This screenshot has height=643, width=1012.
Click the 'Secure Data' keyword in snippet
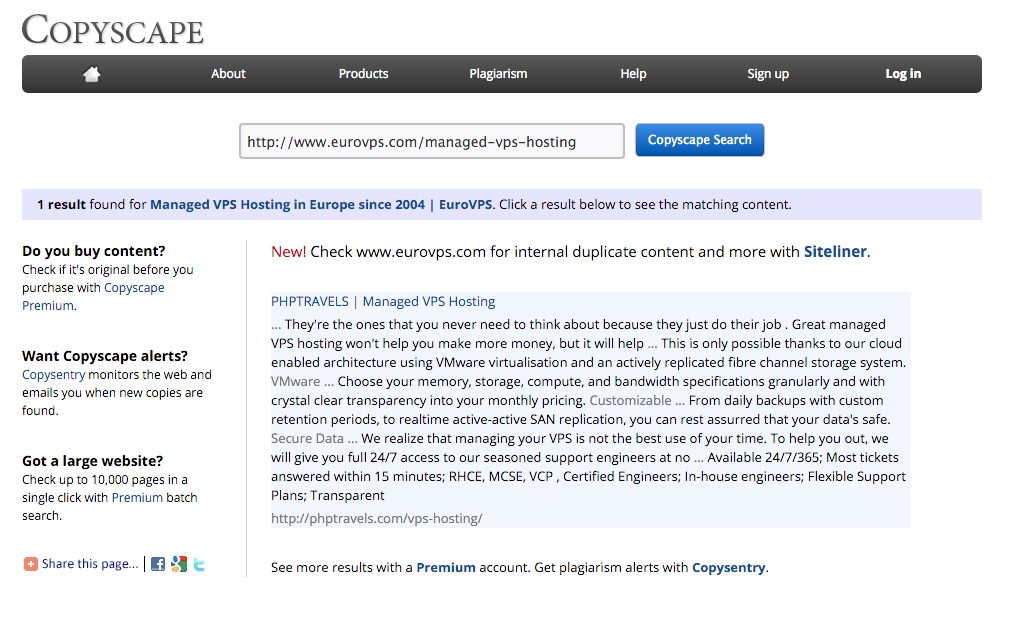(307, 438)
